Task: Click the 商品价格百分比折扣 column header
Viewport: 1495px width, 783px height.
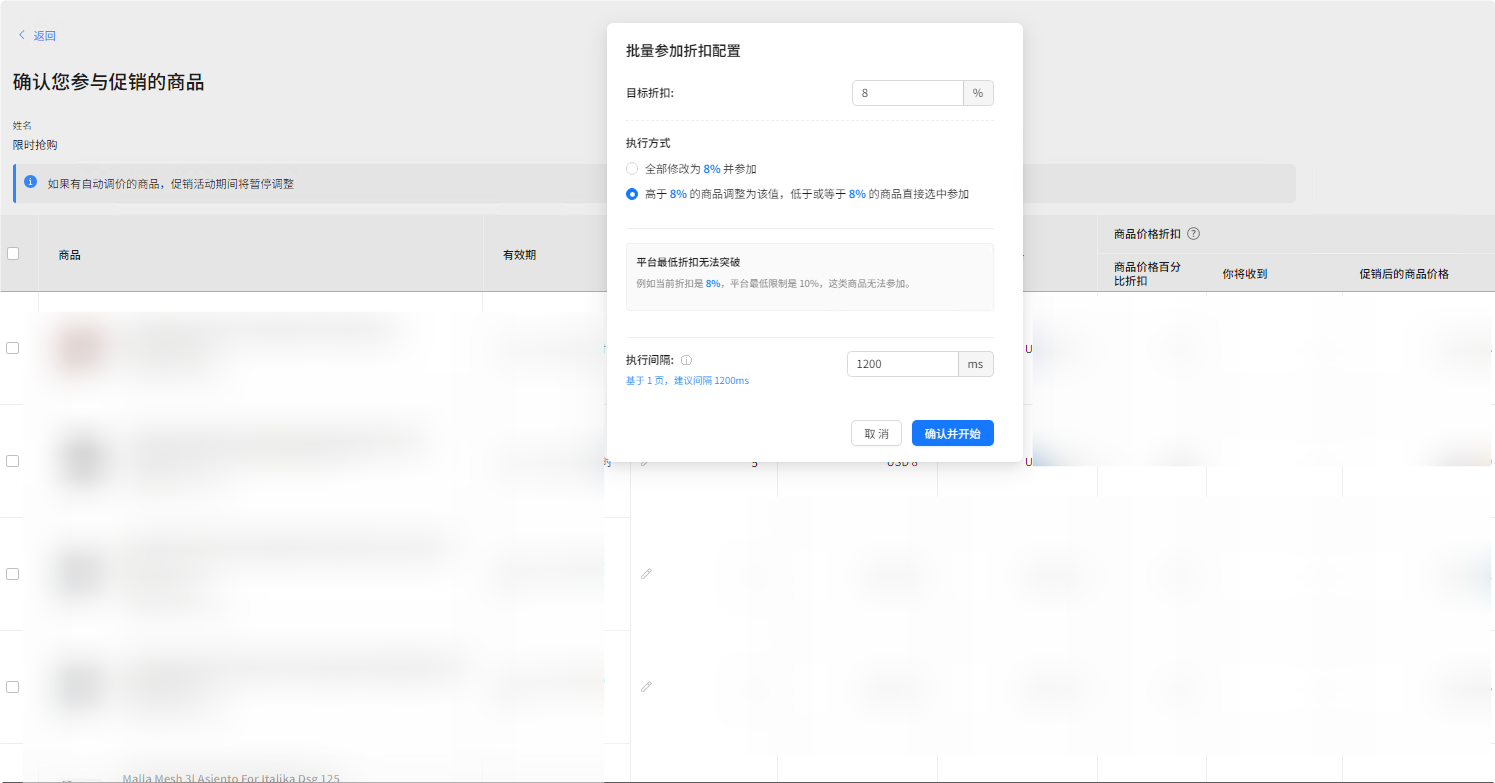Action: [1150, 273]
